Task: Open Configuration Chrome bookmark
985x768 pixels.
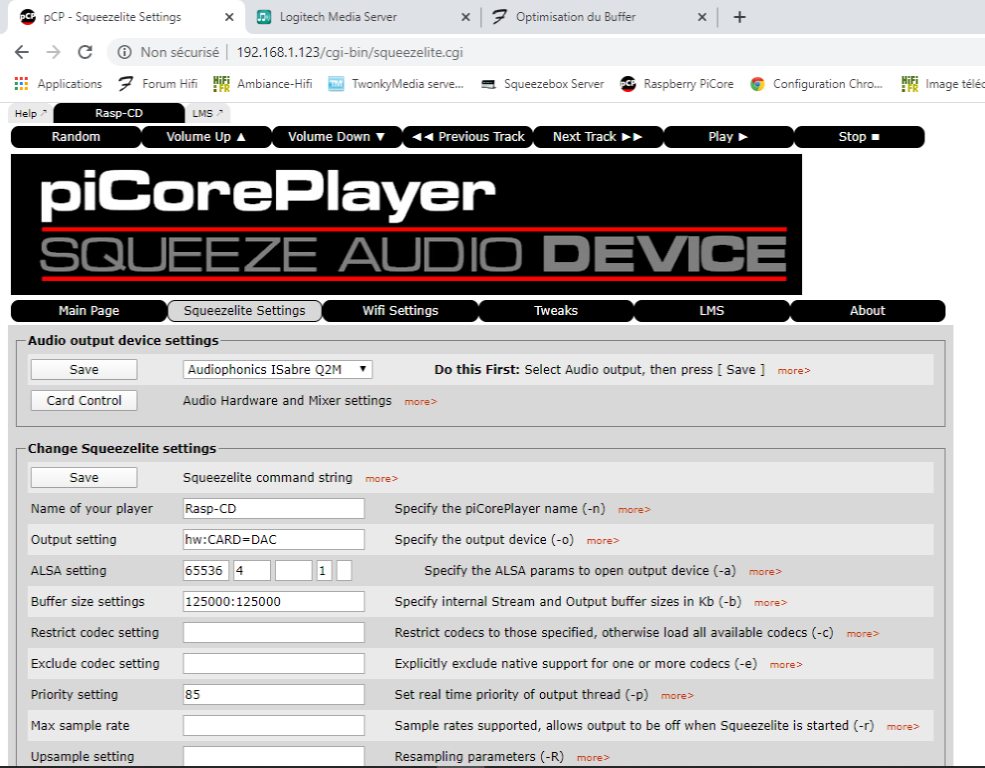Action: [816, 84]
